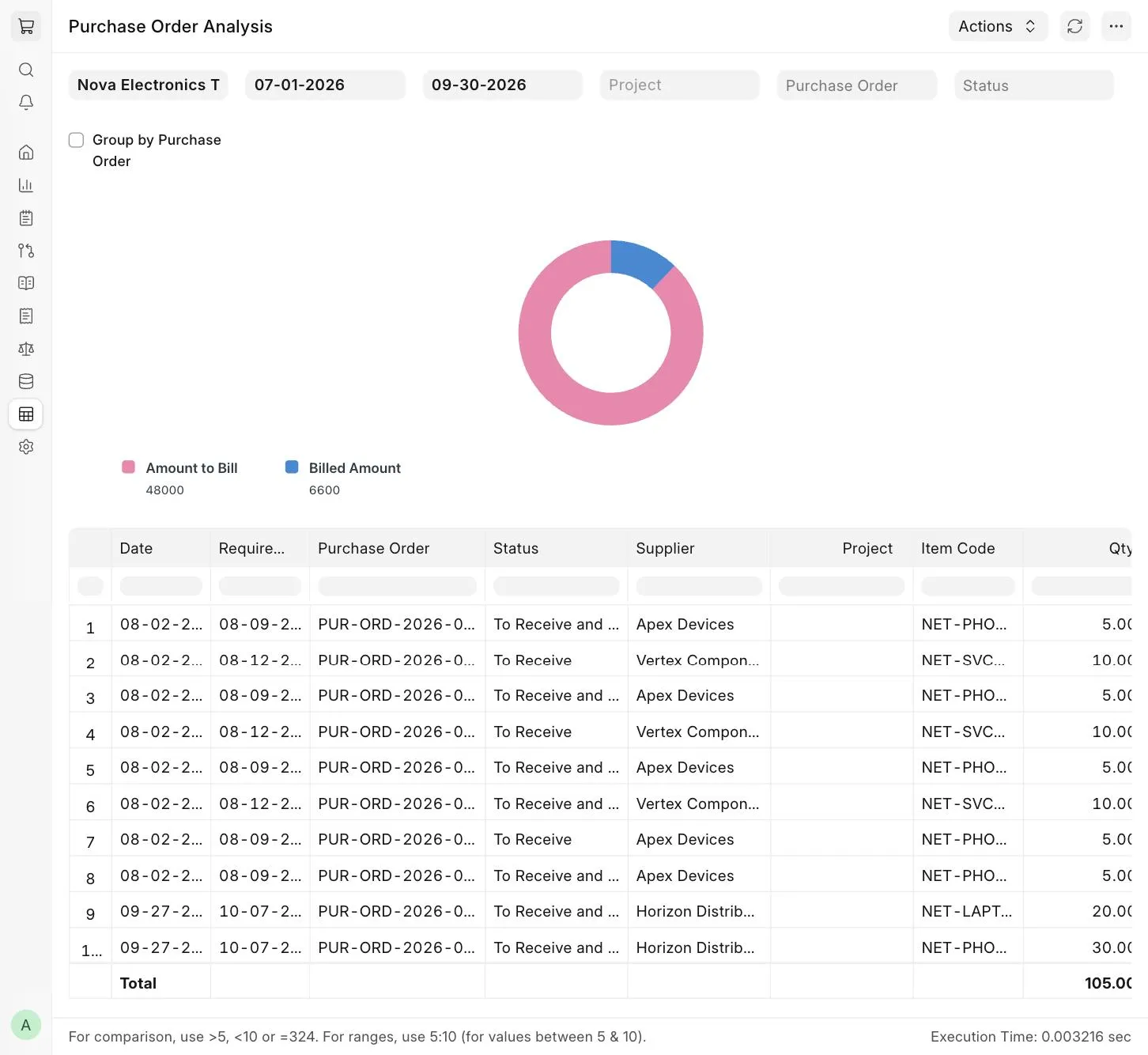Click the company field showing Nova Electronics T
1148x1055 pixels.
pos(149,85)
